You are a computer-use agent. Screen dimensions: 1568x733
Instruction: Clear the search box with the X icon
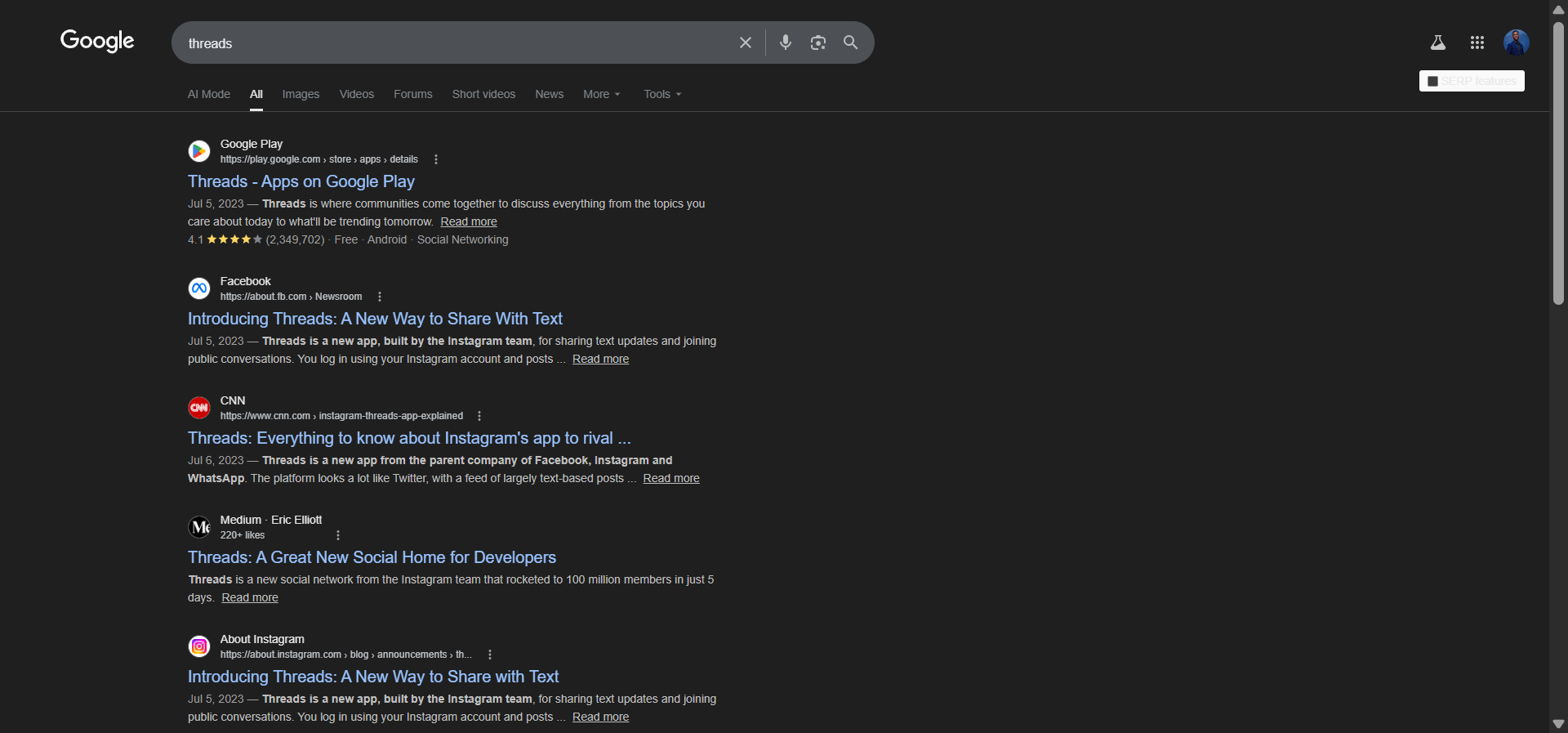point(746,42)
